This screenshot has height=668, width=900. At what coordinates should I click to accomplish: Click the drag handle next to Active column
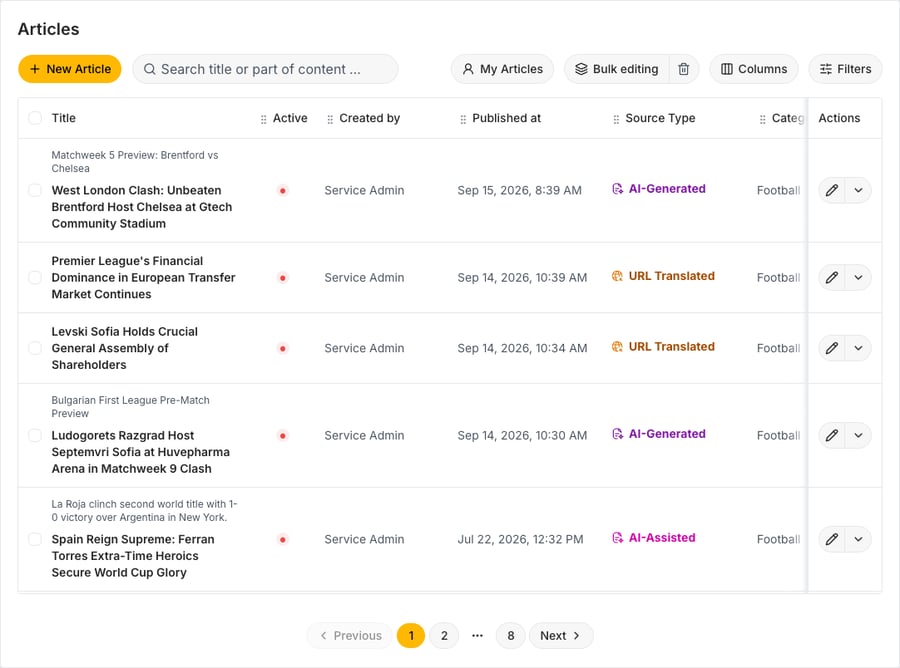[263, 119]
